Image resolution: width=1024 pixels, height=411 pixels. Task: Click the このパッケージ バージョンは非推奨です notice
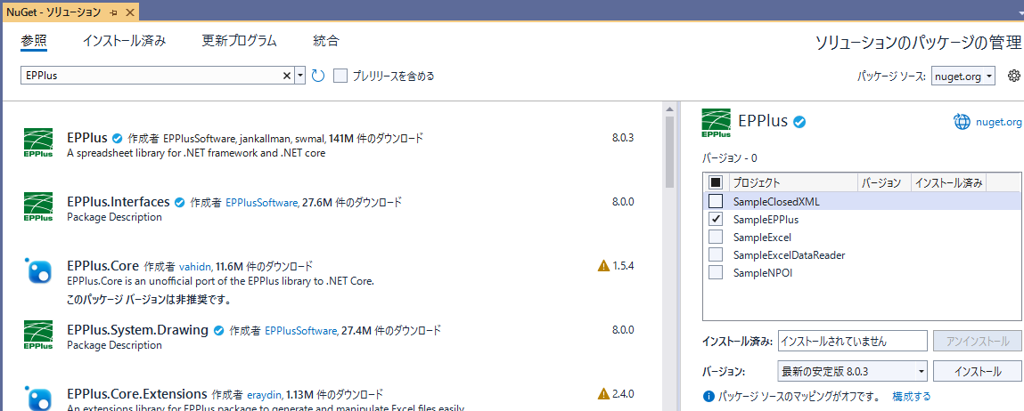point(150,301)
